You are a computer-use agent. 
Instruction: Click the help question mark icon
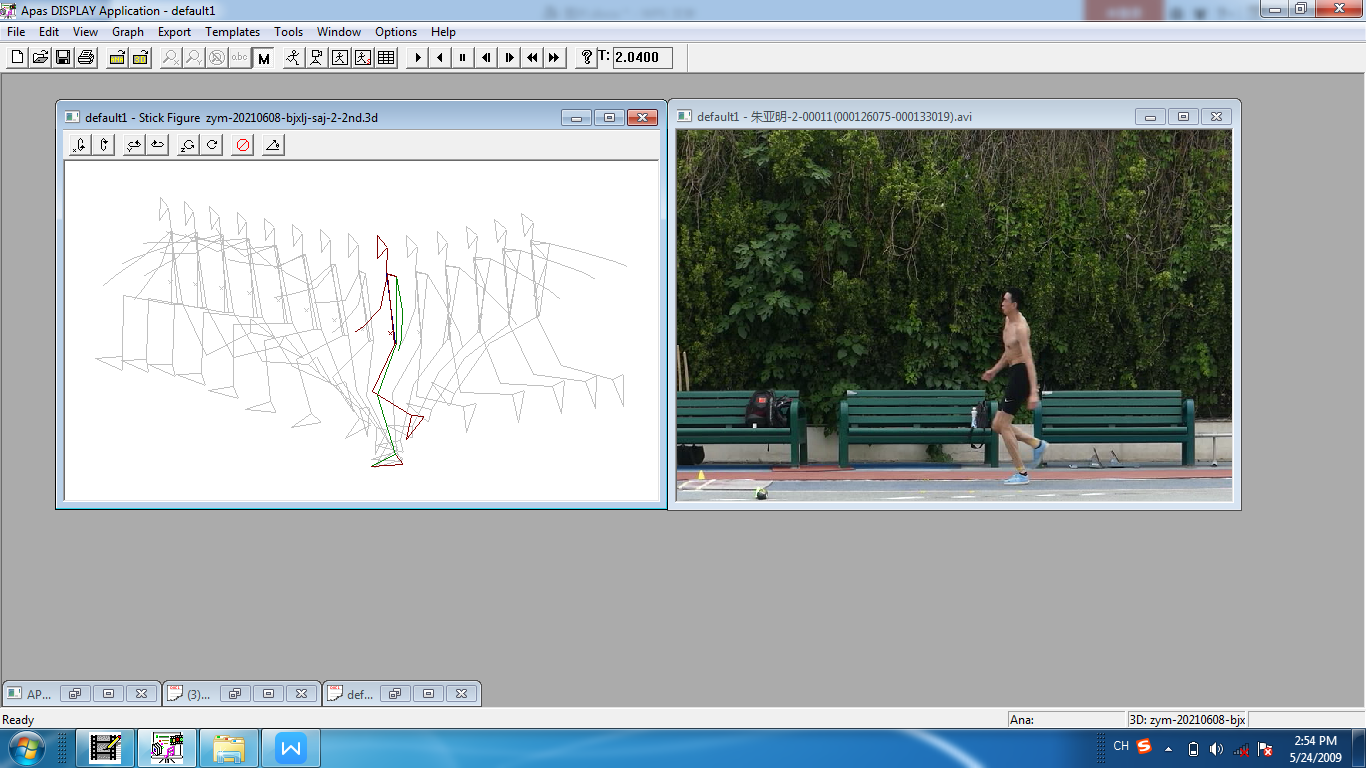point(586,58)
